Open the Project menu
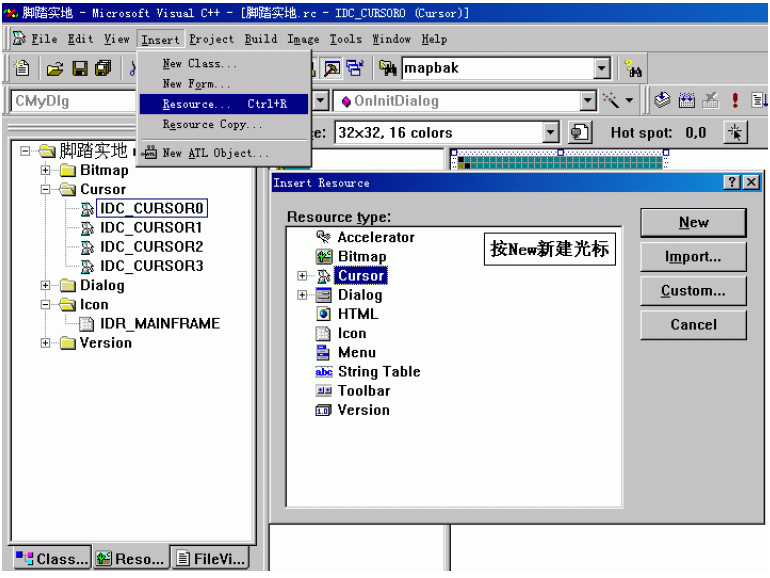 click(212, 39)
